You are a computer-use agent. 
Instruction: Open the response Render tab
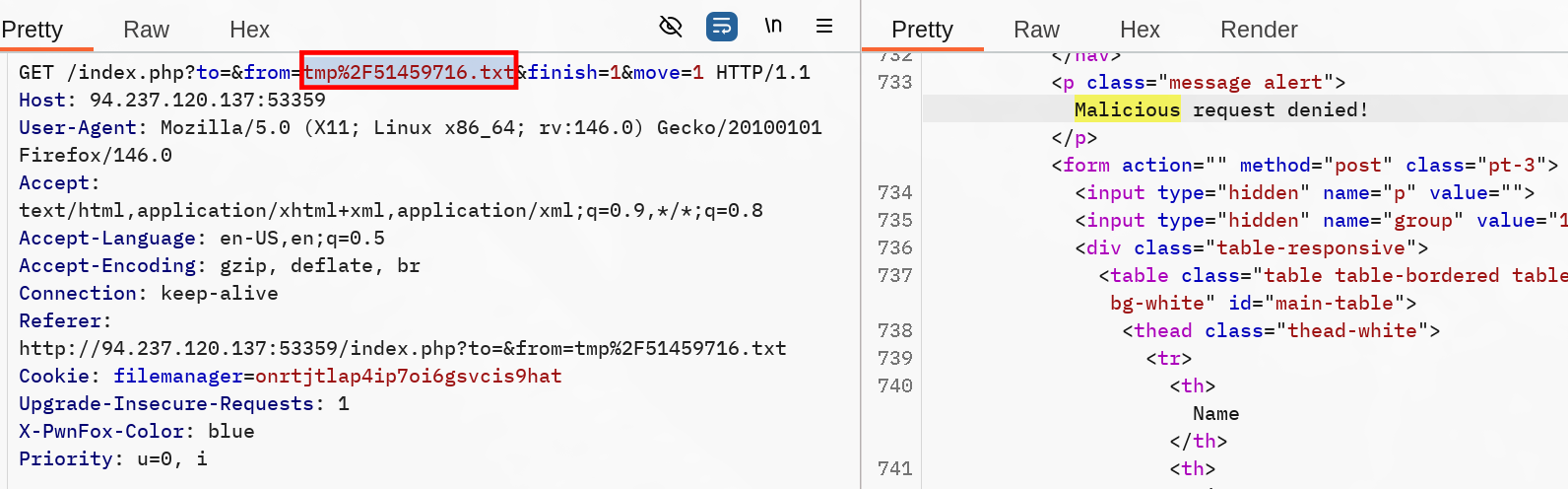tap(1258, 30)
